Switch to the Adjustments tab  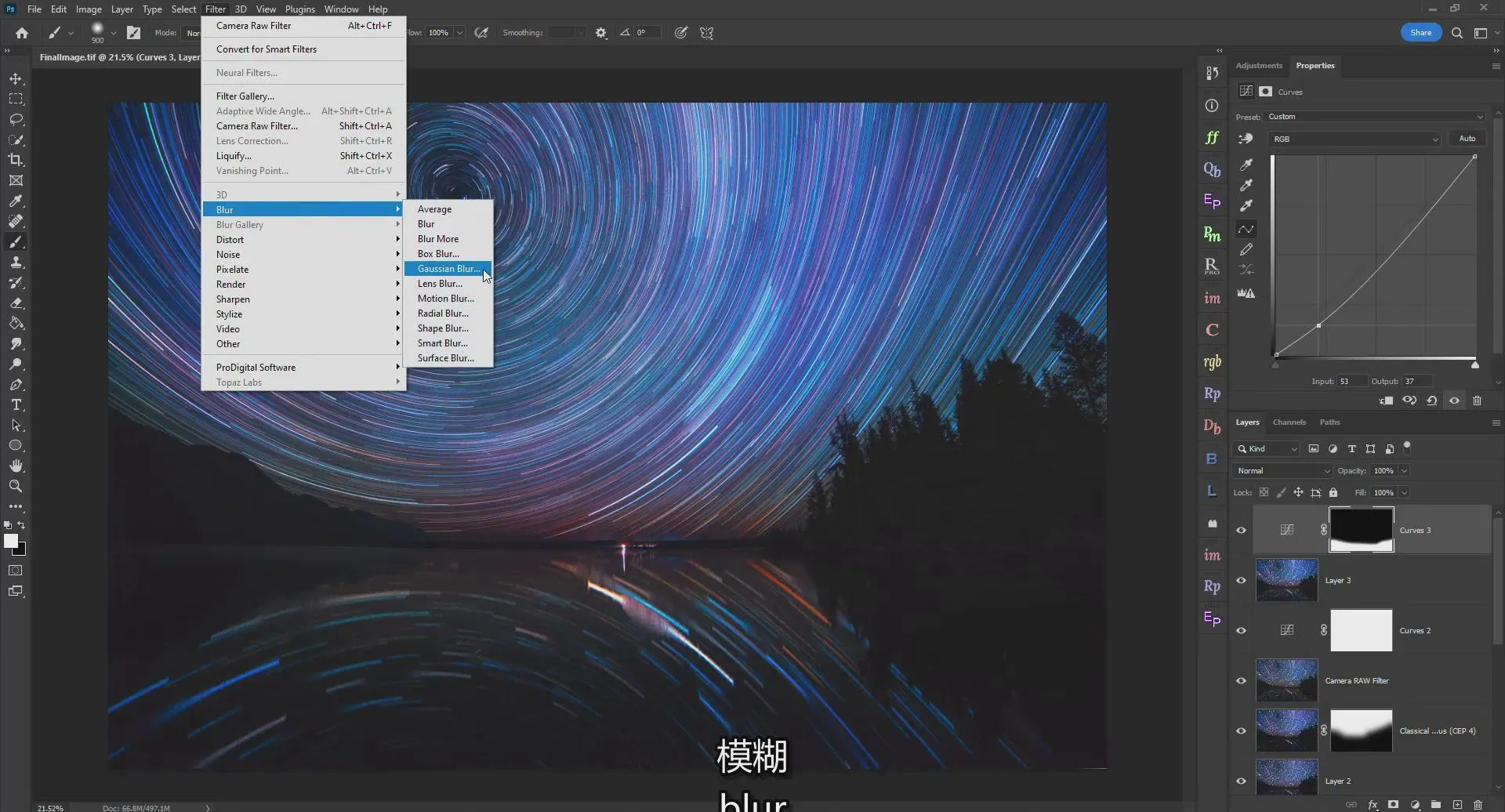[x=1259, y=66]
